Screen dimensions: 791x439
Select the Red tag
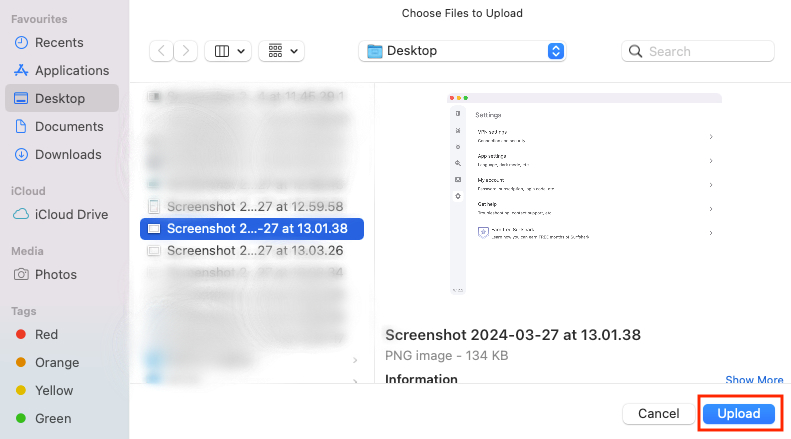pos(46,335)
